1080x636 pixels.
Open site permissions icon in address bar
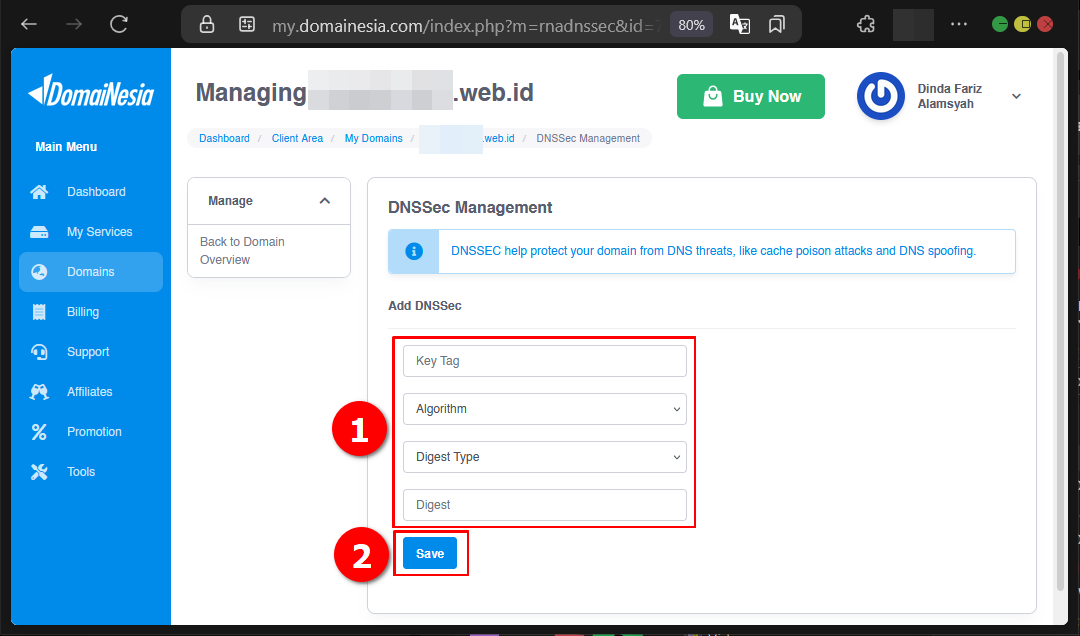point(247,25)
